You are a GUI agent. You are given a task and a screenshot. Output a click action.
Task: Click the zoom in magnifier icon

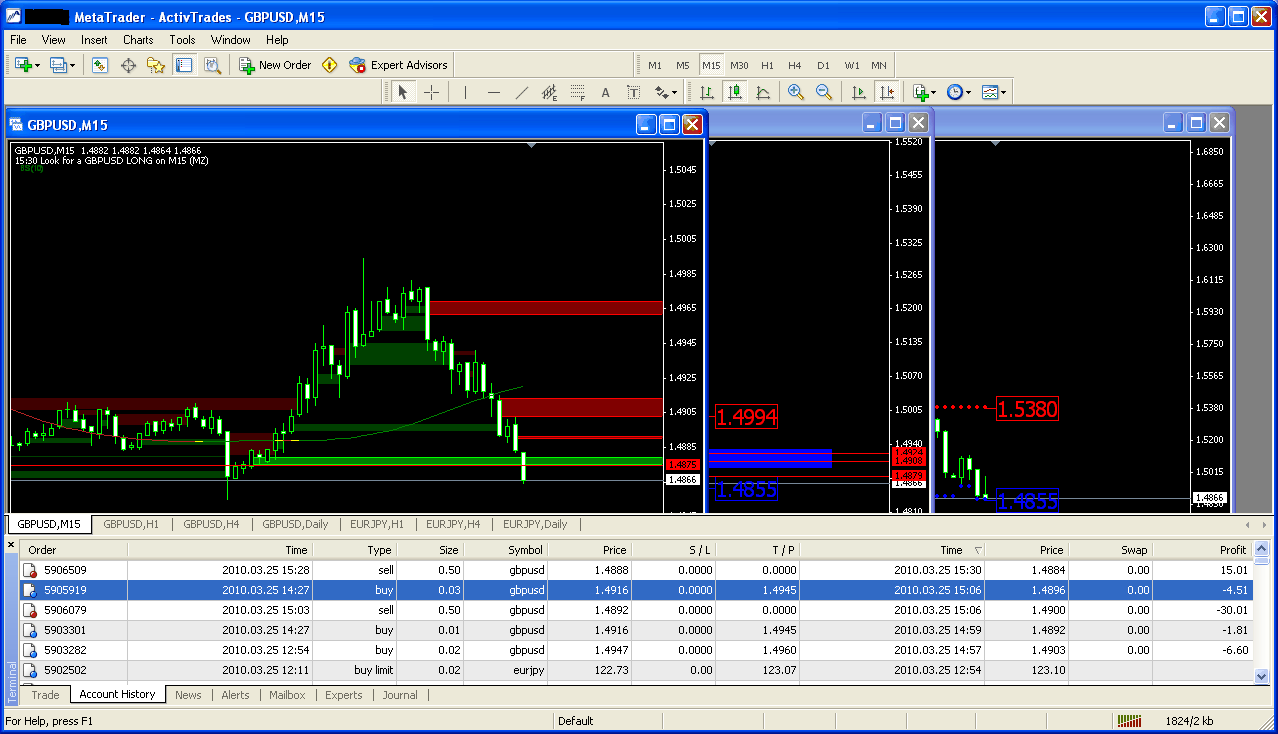pos(796,93)
